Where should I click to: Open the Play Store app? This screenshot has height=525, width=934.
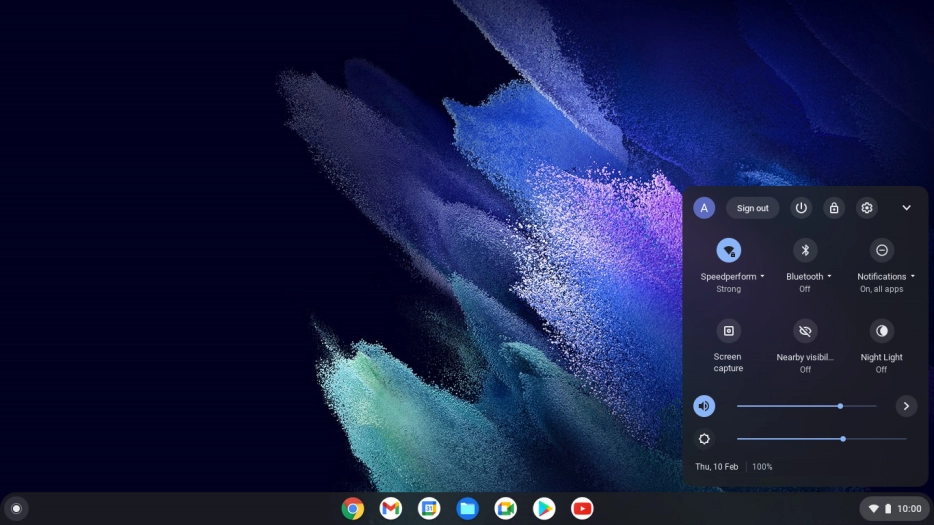(x=544, y=509)
